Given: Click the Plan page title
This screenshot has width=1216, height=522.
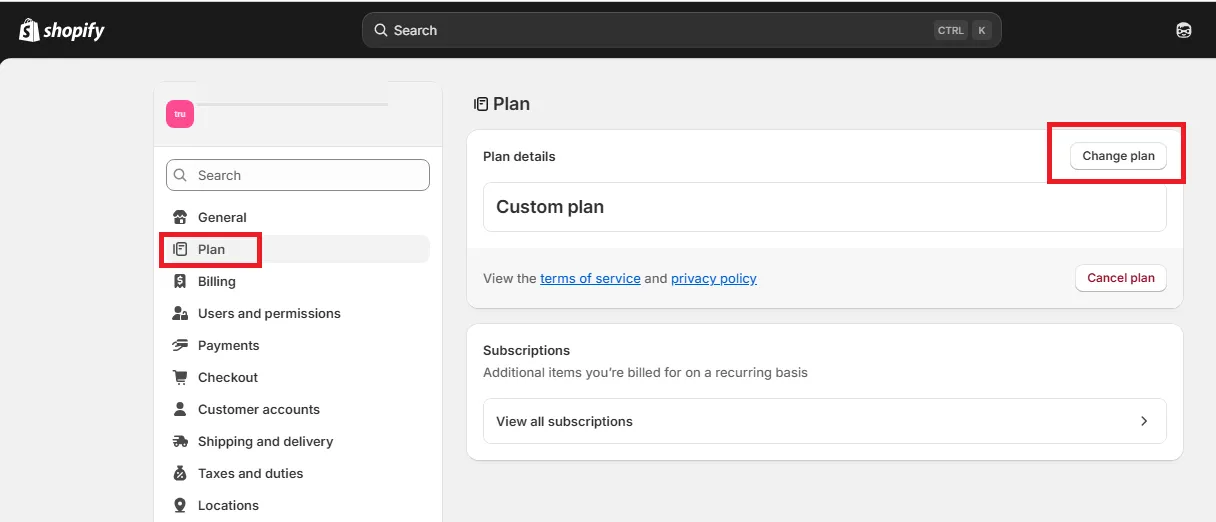Looking at the screenshot, I should click(x=511, y=104).
